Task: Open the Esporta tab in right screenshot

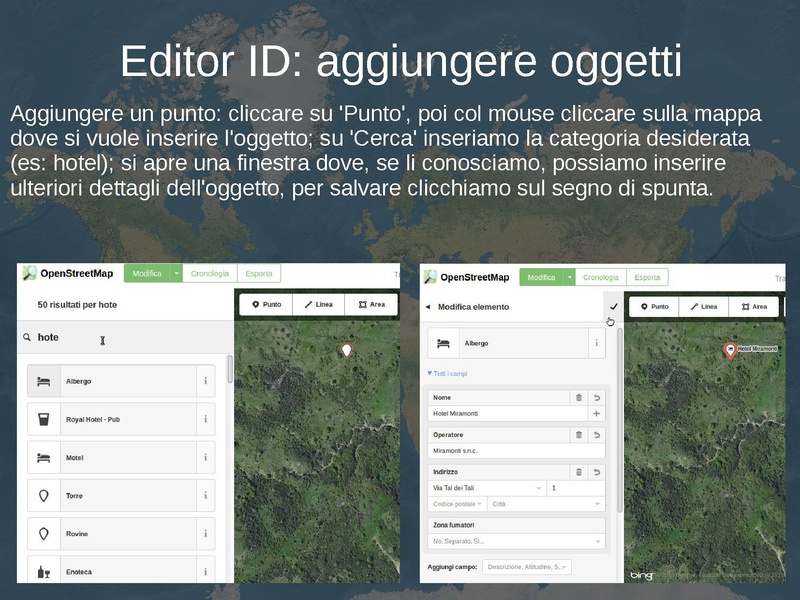Action: pos(647,277)
